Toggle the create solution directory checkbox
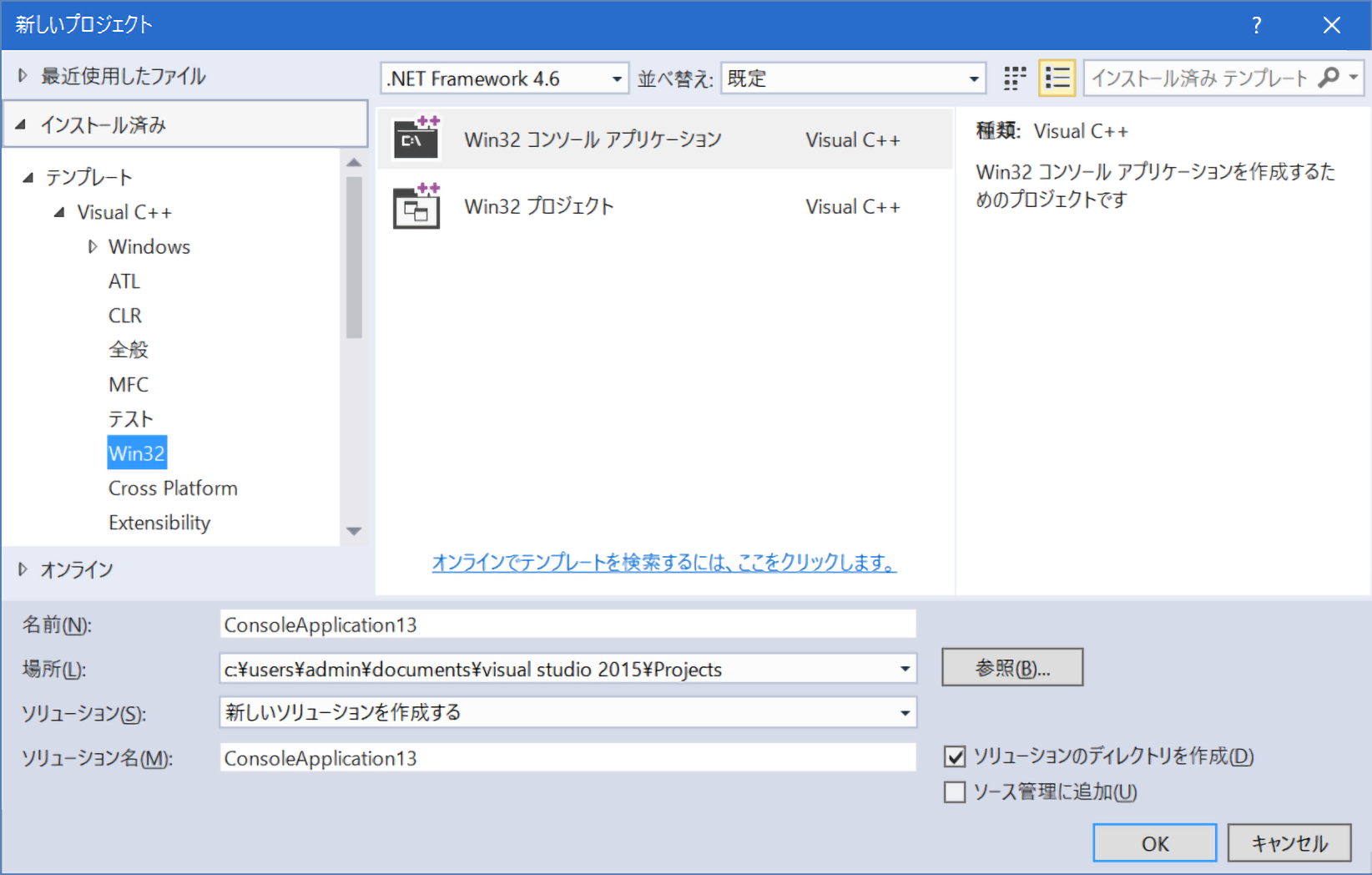This screenshot has height=875, width=1372. tap(955, 756)
